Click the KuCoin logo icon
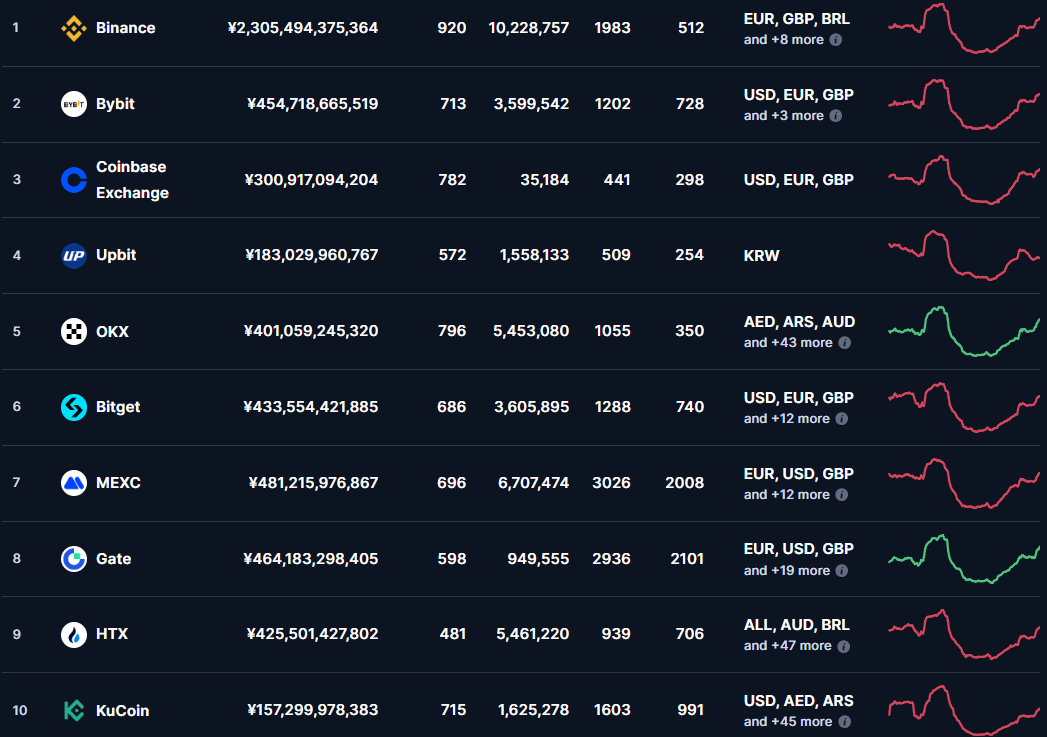1047x737 pixels. [73, 710]
